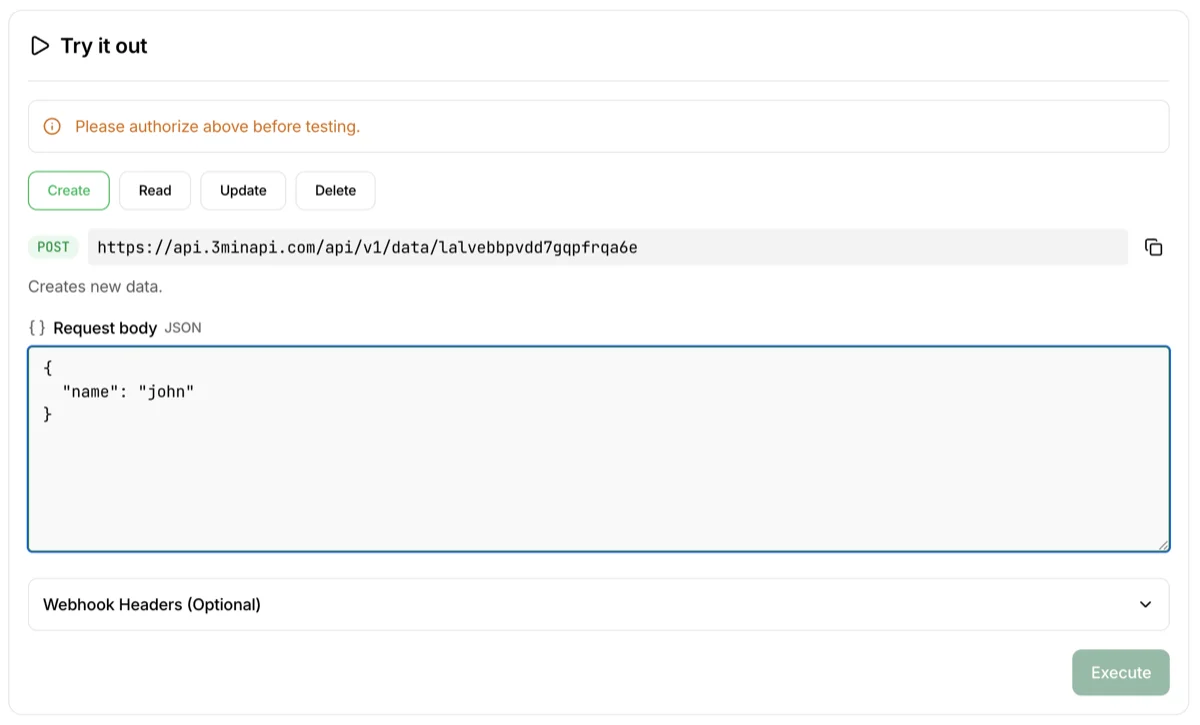Click inside the Request body JSON editor

pyautogui.click(x=598, y=470)
